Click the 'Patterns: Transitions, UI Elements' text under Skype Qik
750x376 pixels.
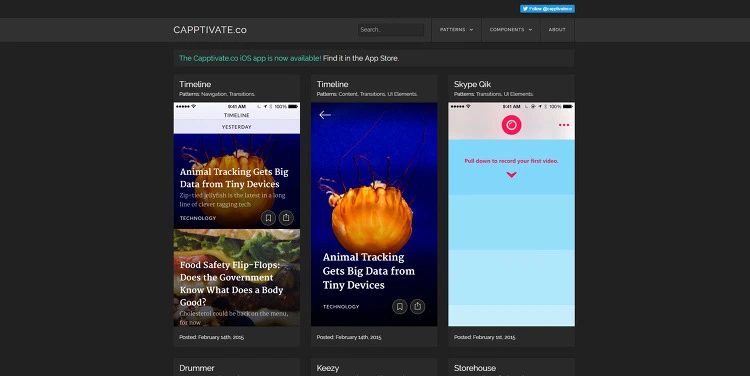tap(494, 94)
